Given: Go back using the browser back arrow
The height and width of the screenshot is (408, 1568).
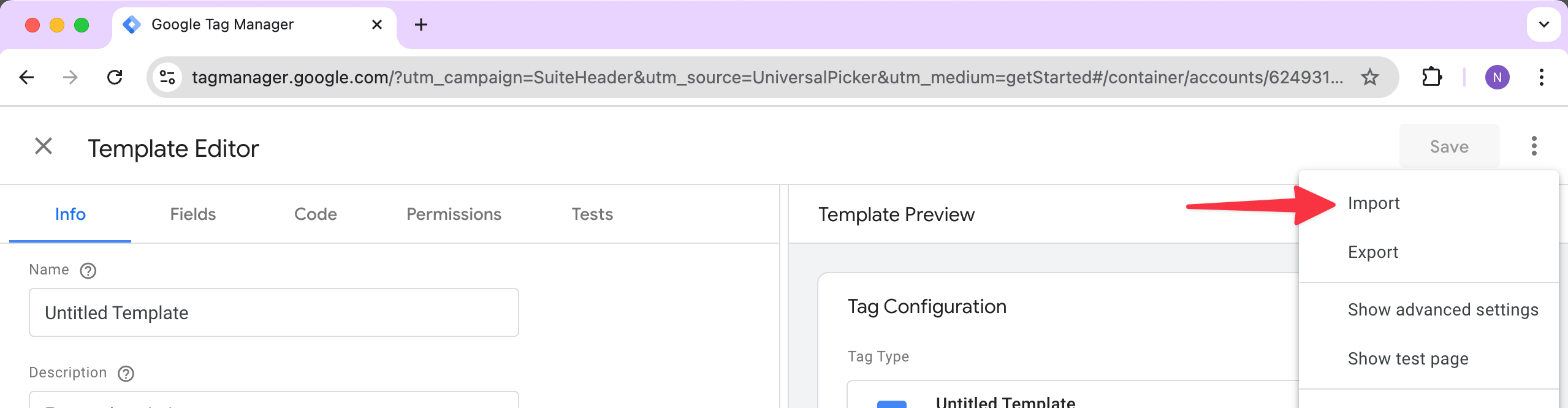Looking at the screenshot, I should coord(27,77).
